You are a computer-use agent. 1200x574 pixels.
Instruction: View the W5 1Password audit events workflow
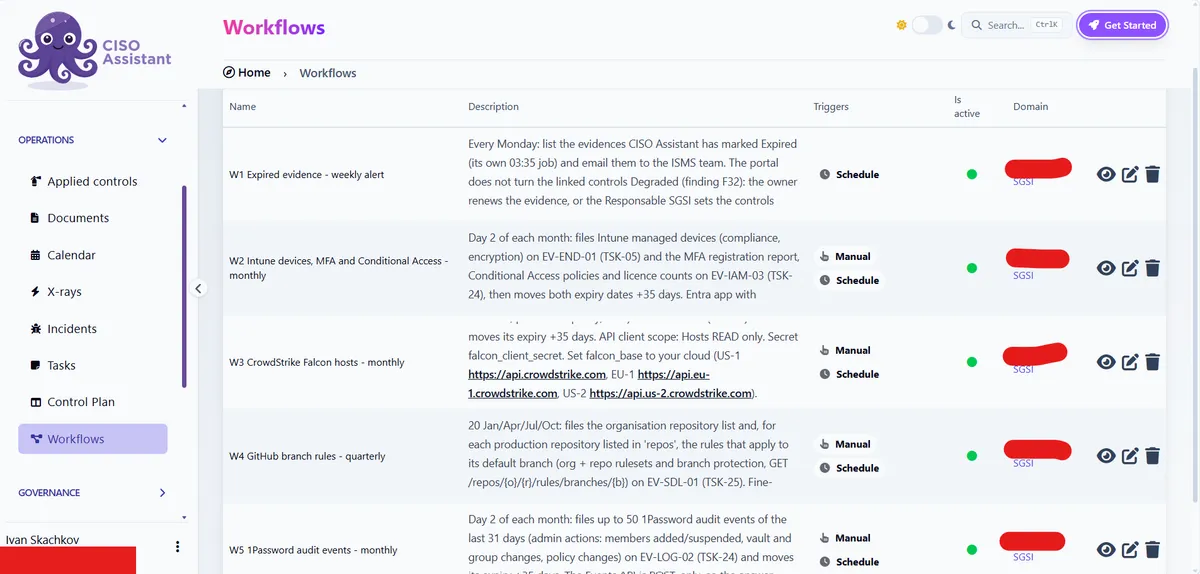(x=1106, y=550)
